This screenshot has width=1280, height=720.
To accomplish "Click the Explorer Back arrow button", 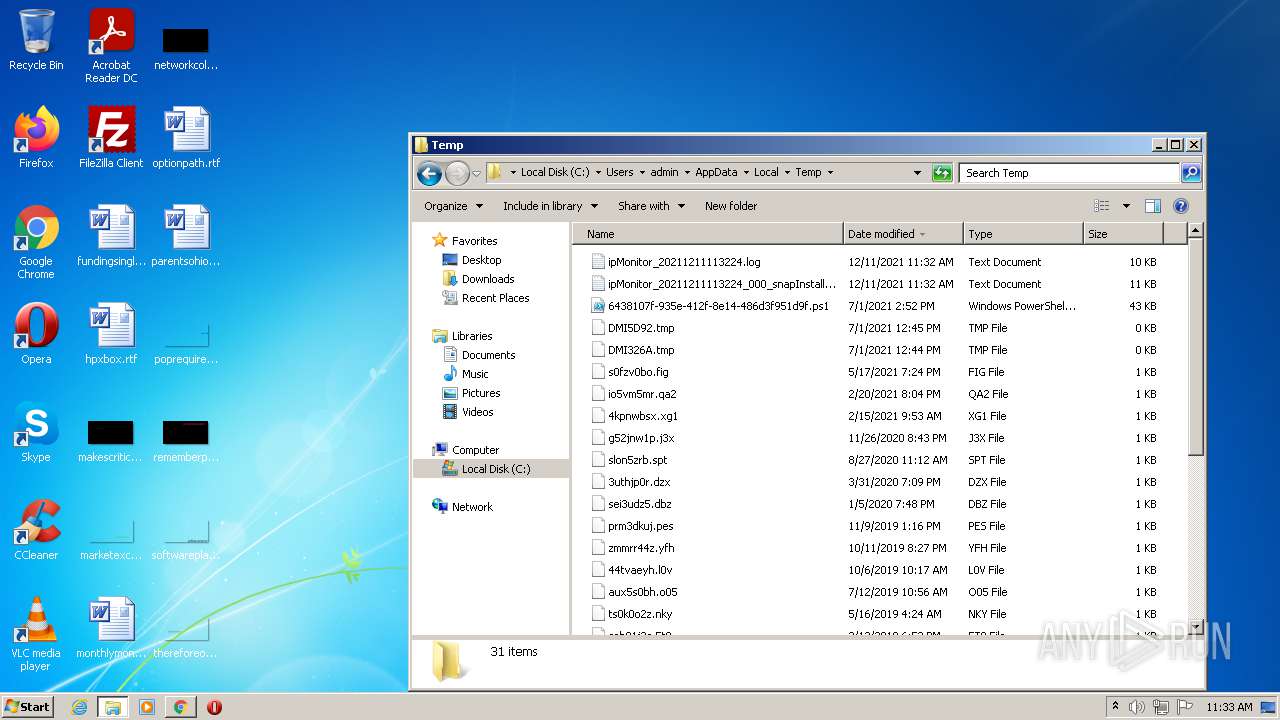I will [x=430, y=173].
